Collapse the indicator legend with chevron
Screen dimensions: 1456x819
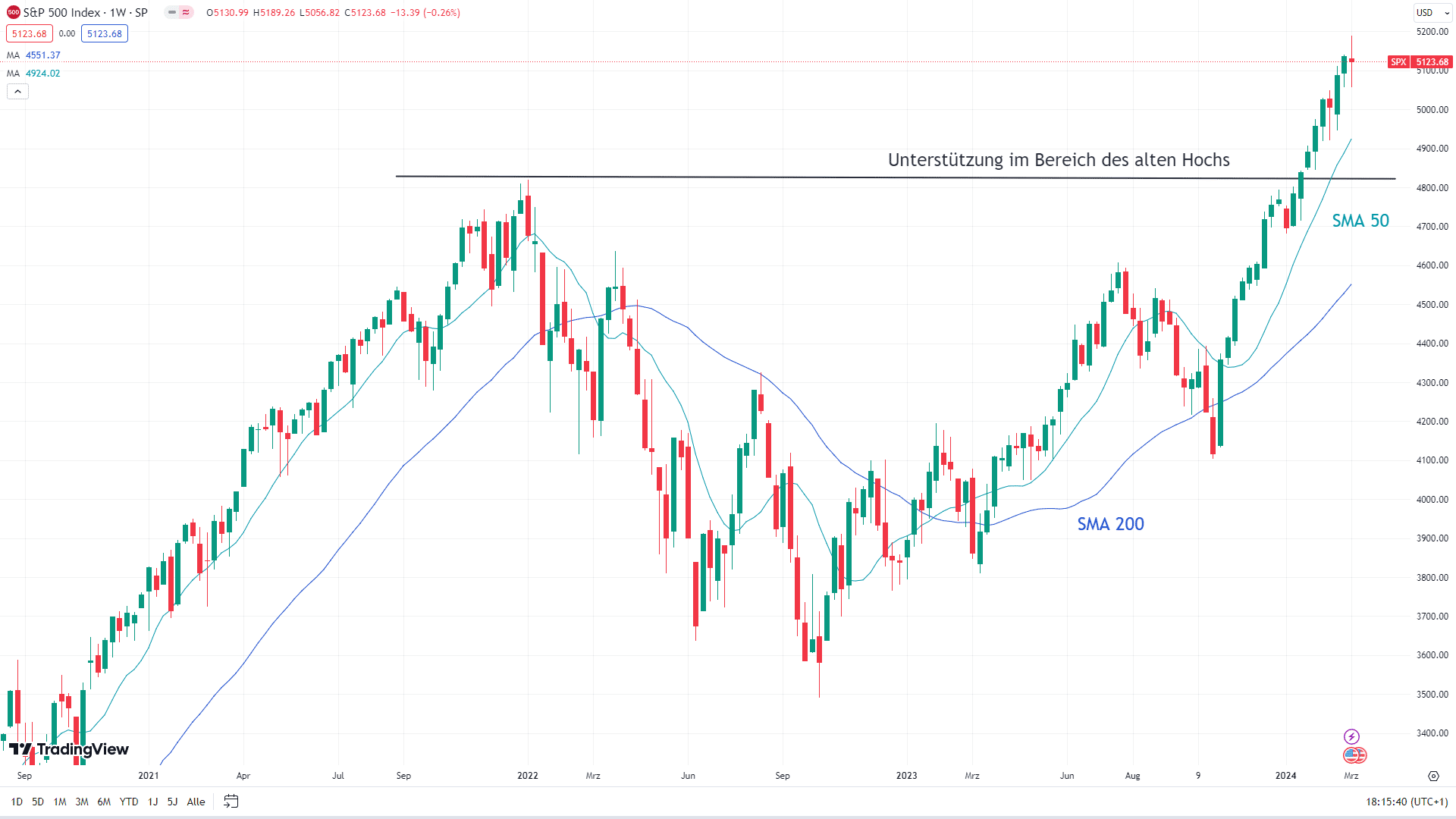[18, 91]
